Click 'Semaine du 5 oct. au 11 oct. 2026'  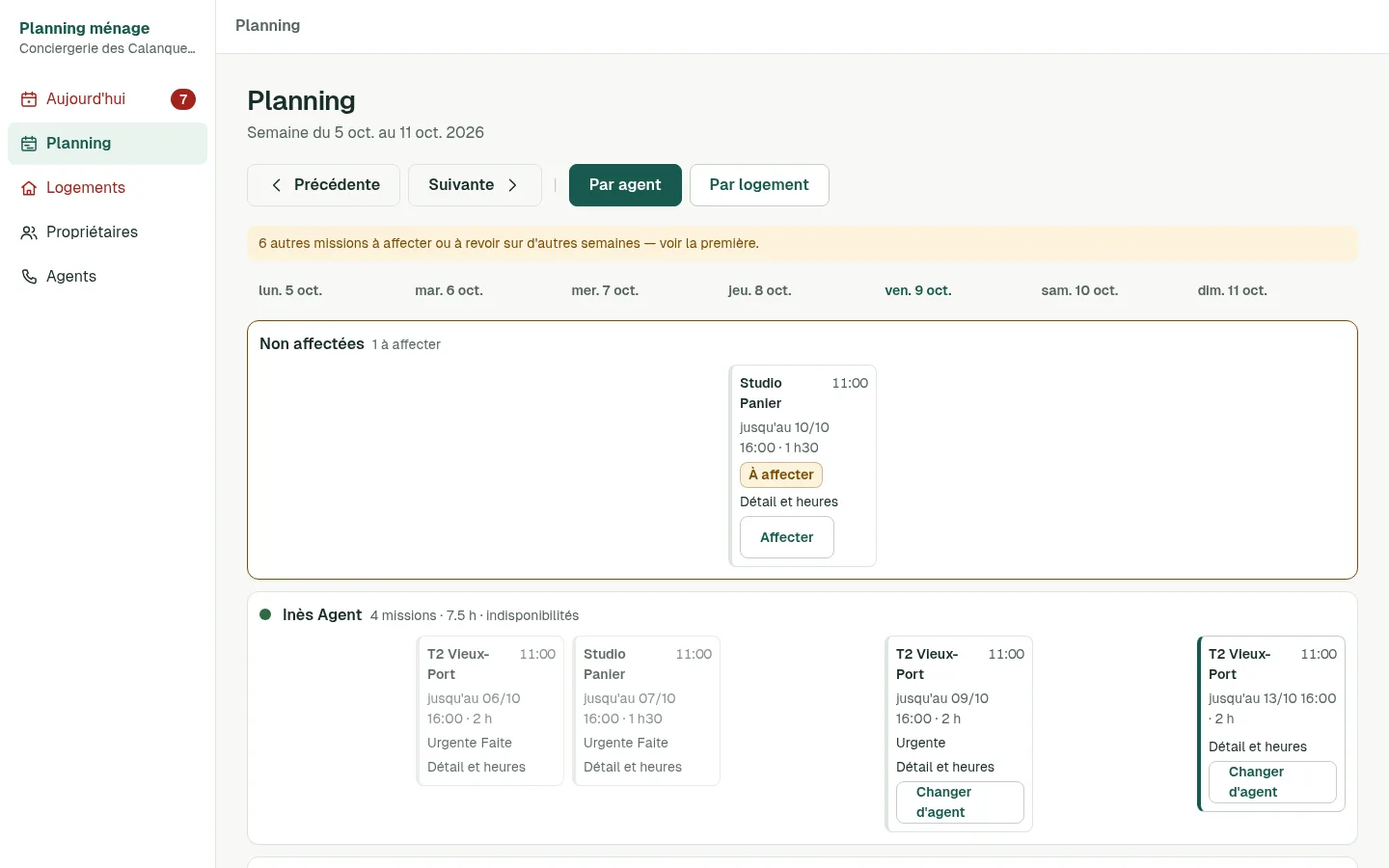[x=366, y=132]
